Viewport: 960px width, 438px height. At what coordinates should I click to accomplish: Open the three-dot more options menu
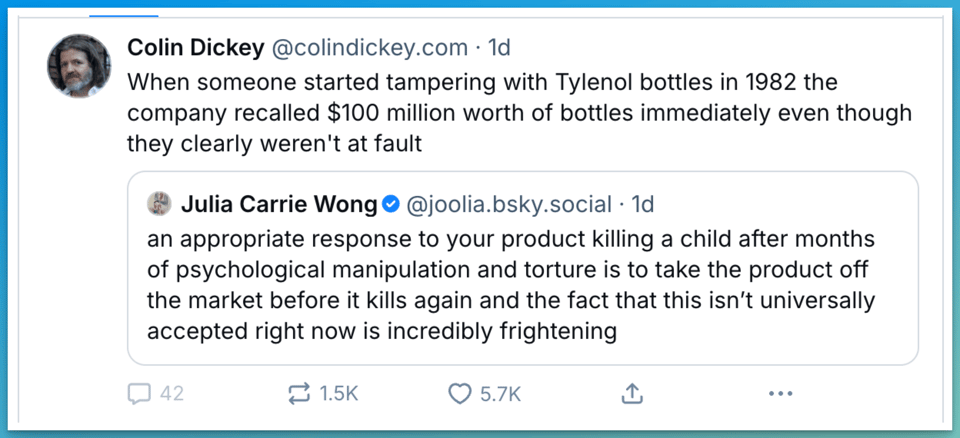[x=781, y=394]
